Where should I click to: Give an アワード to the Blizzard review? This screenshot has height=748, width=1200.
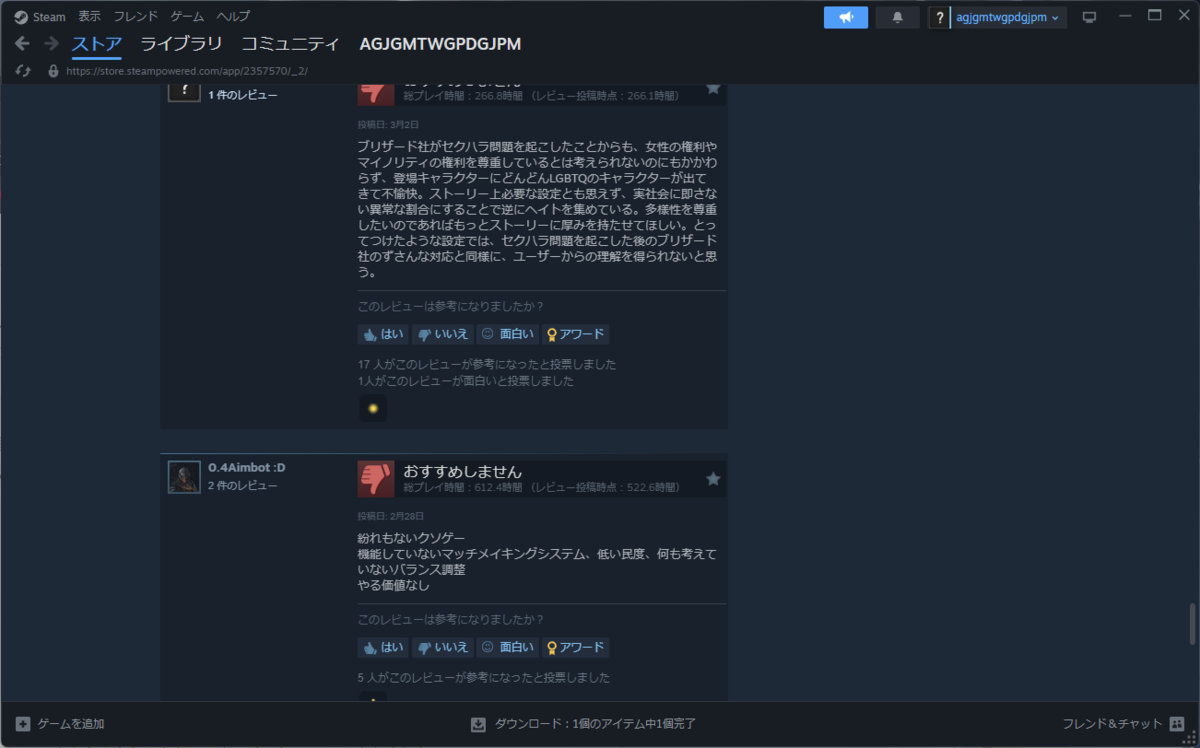[576, 334]
